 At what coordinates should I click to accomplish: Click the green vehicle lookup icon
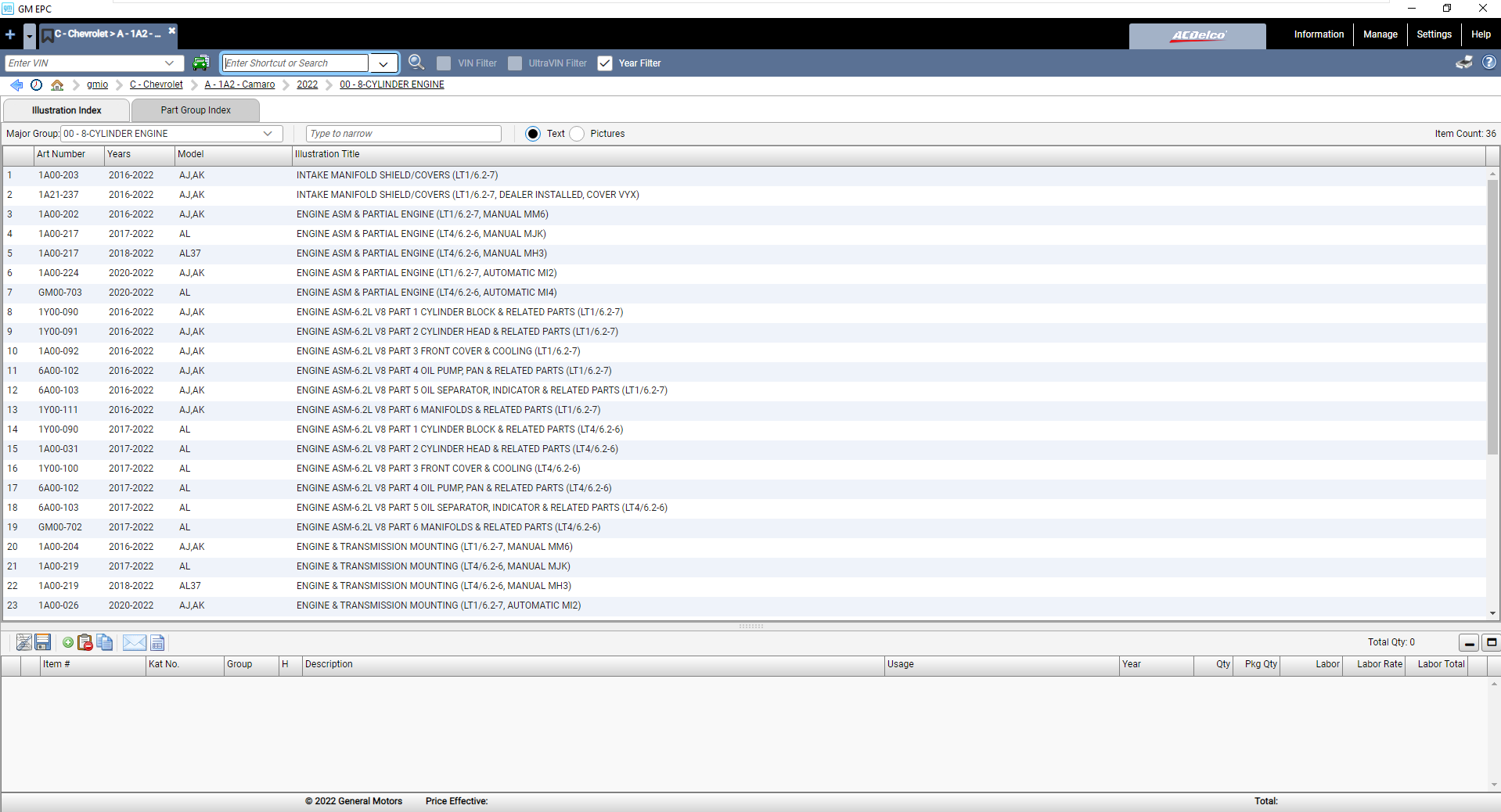tap(201, 63)
